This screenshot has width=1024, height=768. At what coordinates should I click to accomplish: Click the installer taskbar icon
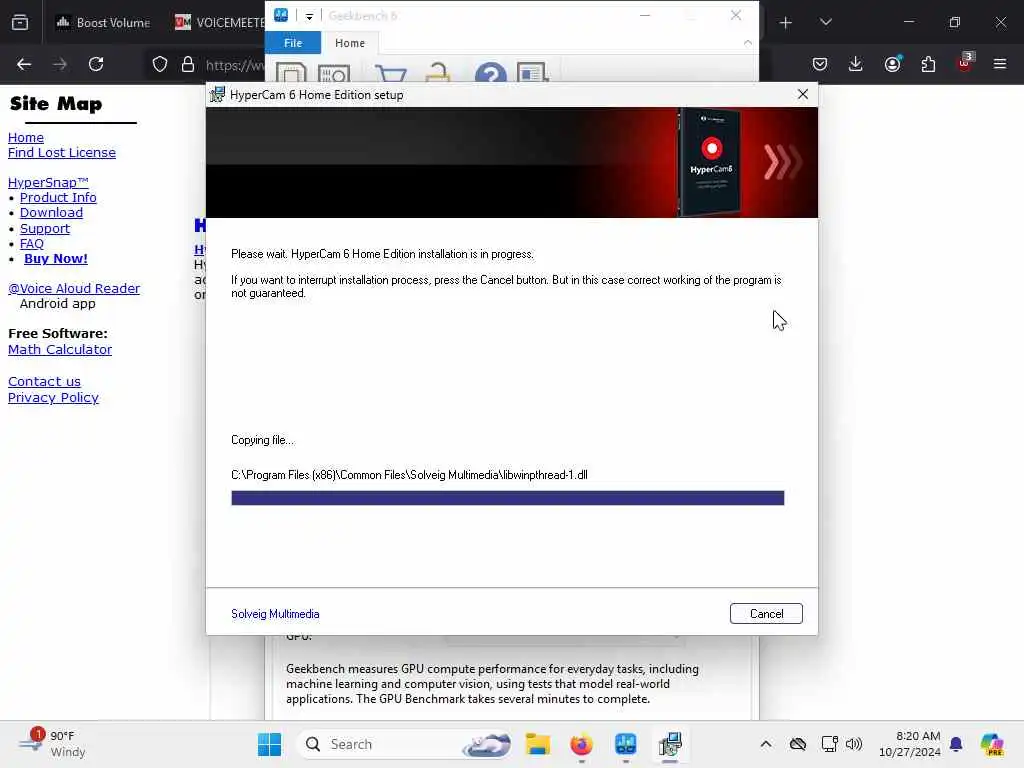click(670, 744)
